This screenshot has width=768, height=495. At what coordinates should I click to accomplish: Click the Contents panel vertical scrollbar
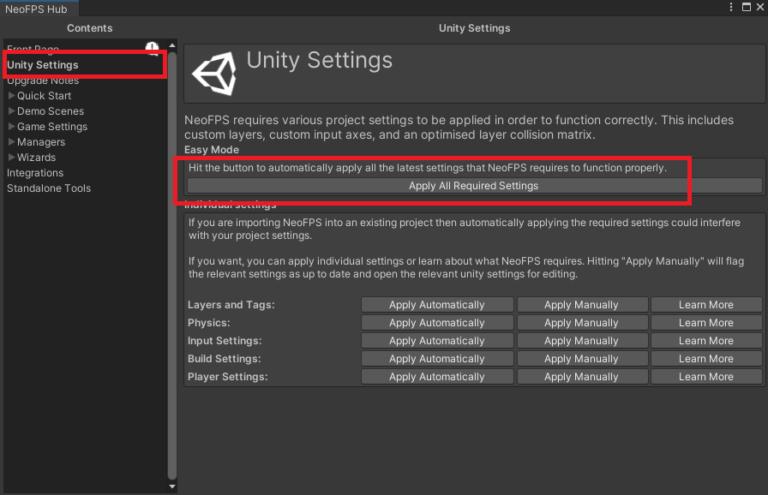coord(172,260)
